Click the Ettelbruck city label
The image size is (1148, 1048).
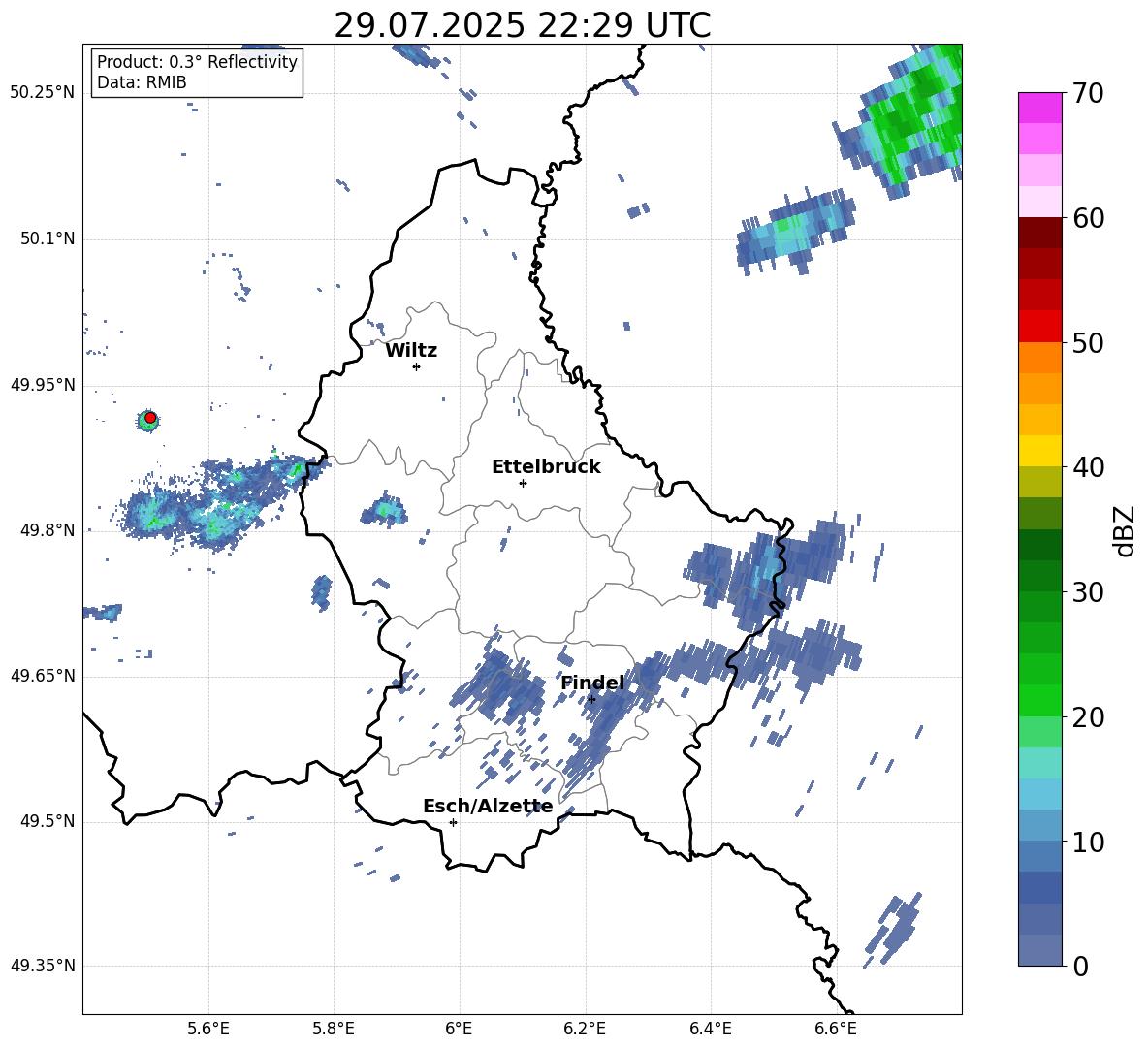546,467
